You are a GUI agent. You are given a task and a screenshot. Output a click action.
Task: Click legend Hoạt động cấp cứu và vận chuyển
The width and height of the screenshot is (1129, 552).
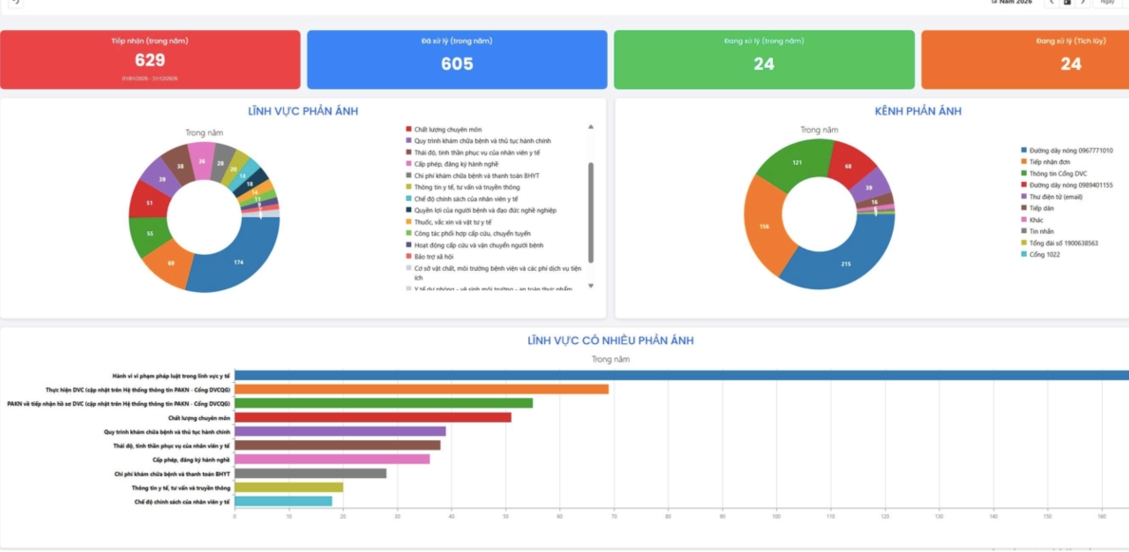click(474, 245)
